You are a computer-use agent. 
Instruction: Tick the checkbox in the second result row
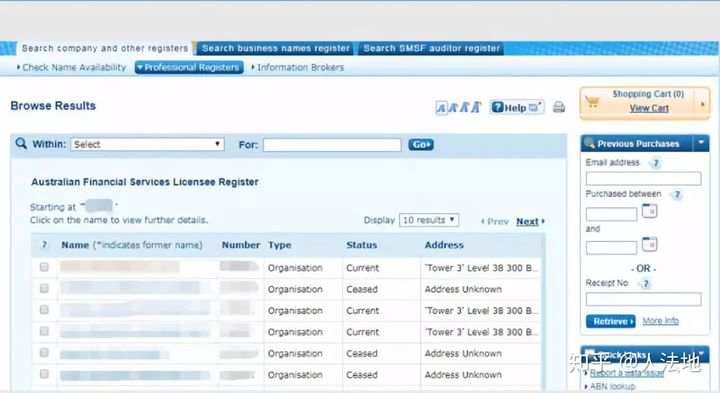click(x=44, y=288)
